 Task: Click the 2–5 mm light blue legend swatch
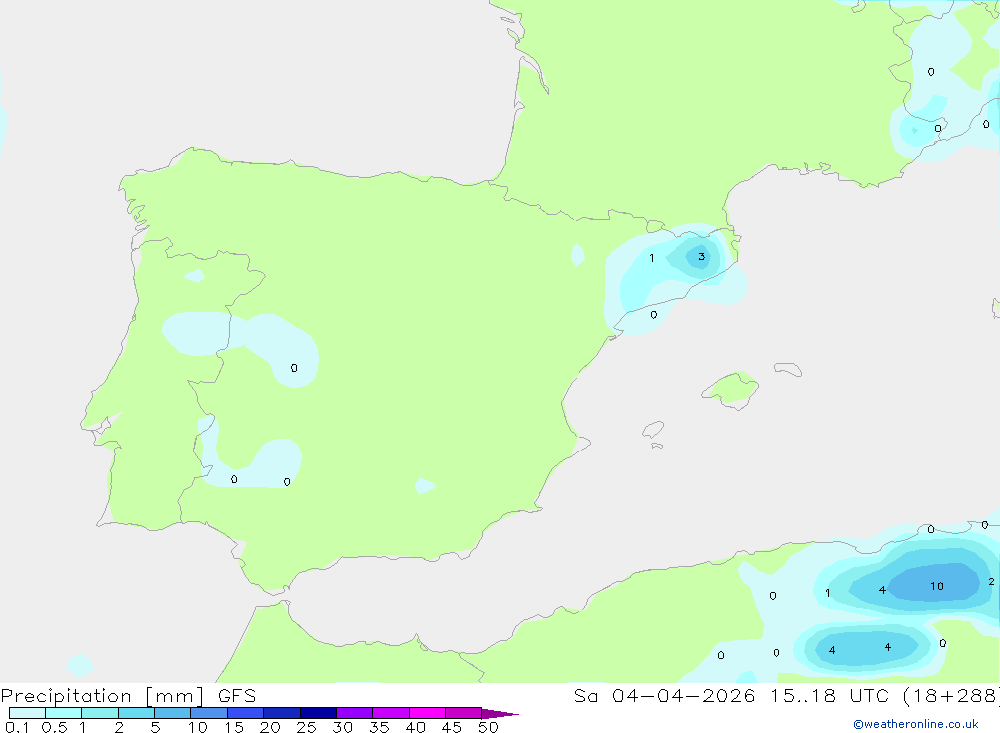(136, 713)
